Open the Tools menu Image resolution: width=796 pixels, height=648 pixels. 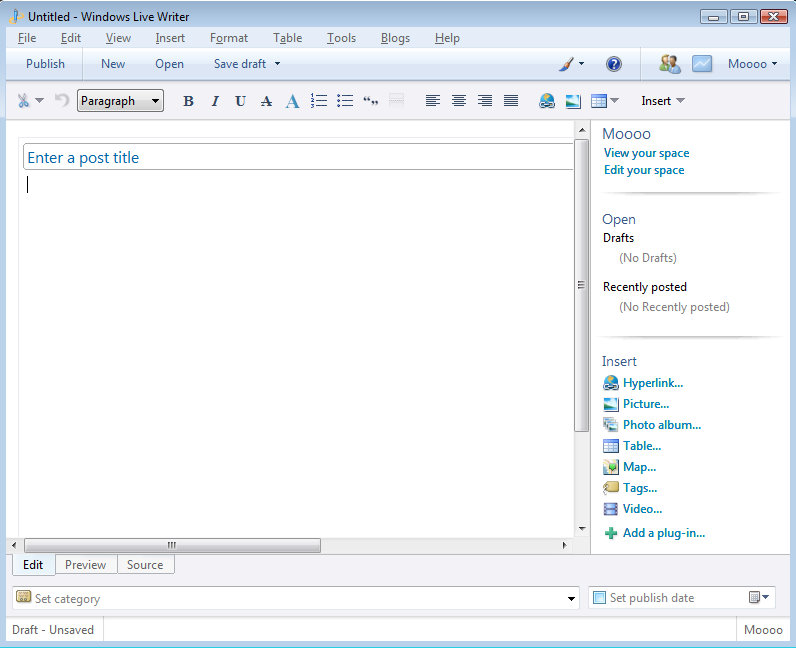click(341, 38)
